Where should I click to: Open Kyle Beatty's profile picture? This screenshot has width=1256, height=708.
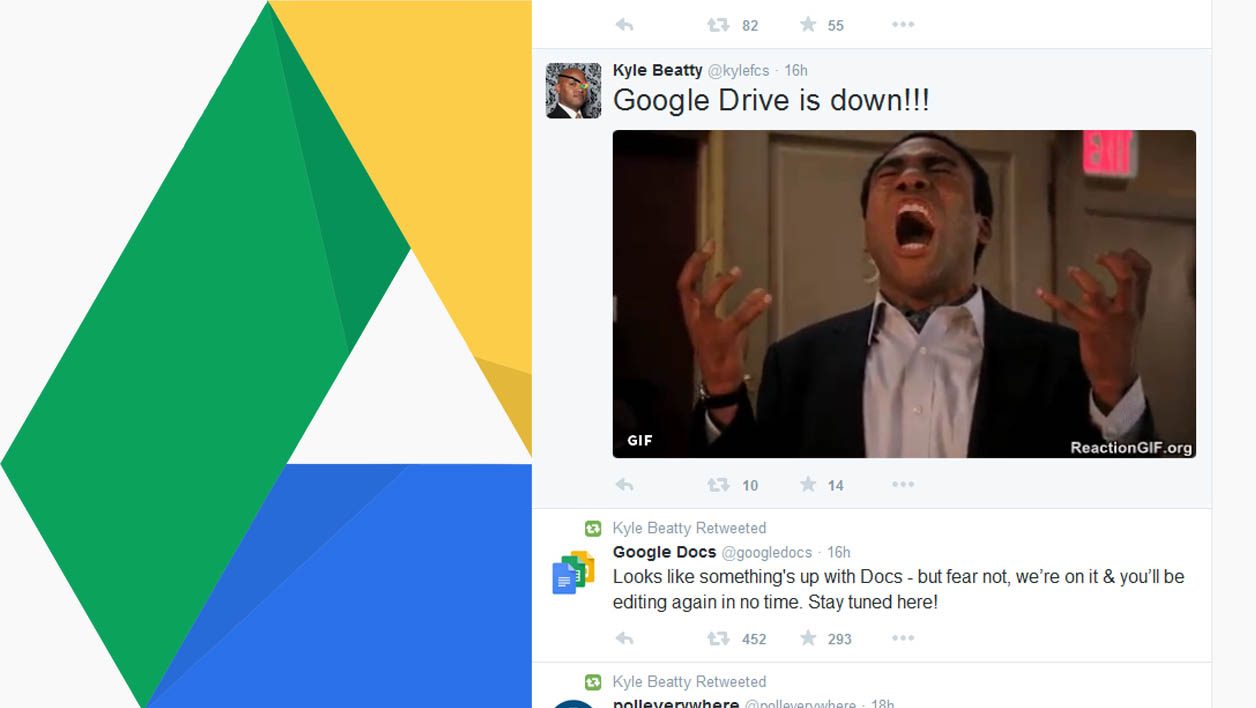coord(573,91)
